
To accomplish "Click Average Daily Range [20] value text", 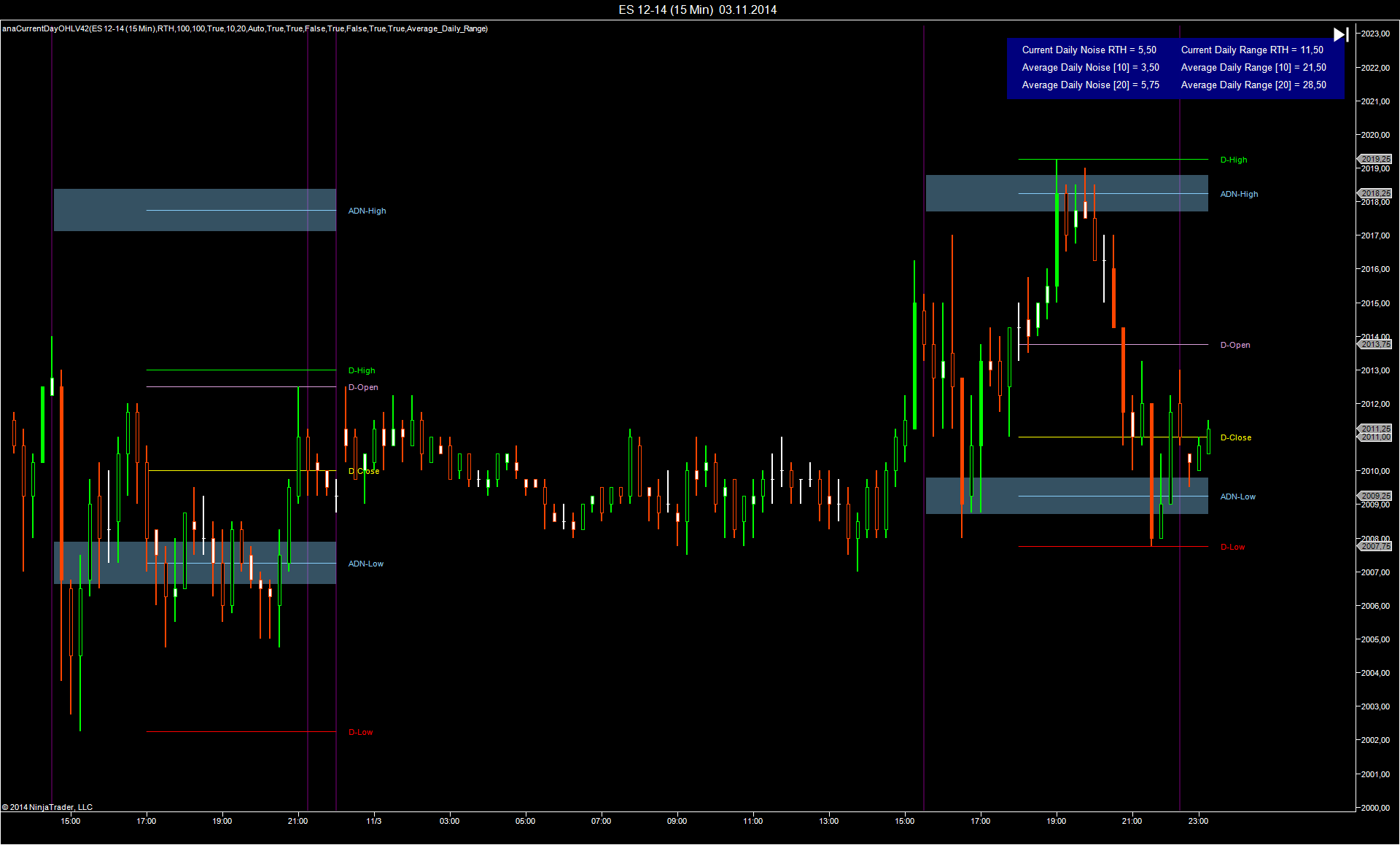I will pyautogui.click(x=1253, y=85).
